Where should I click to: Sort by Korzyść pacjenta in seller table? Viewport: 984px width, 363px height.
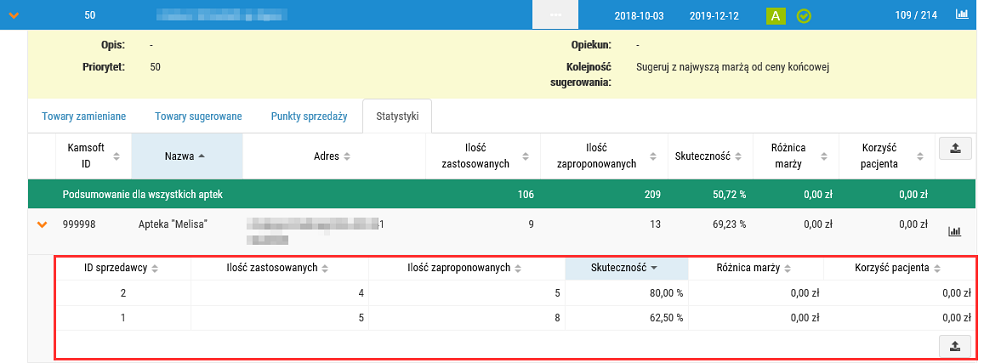pos(897,268)
